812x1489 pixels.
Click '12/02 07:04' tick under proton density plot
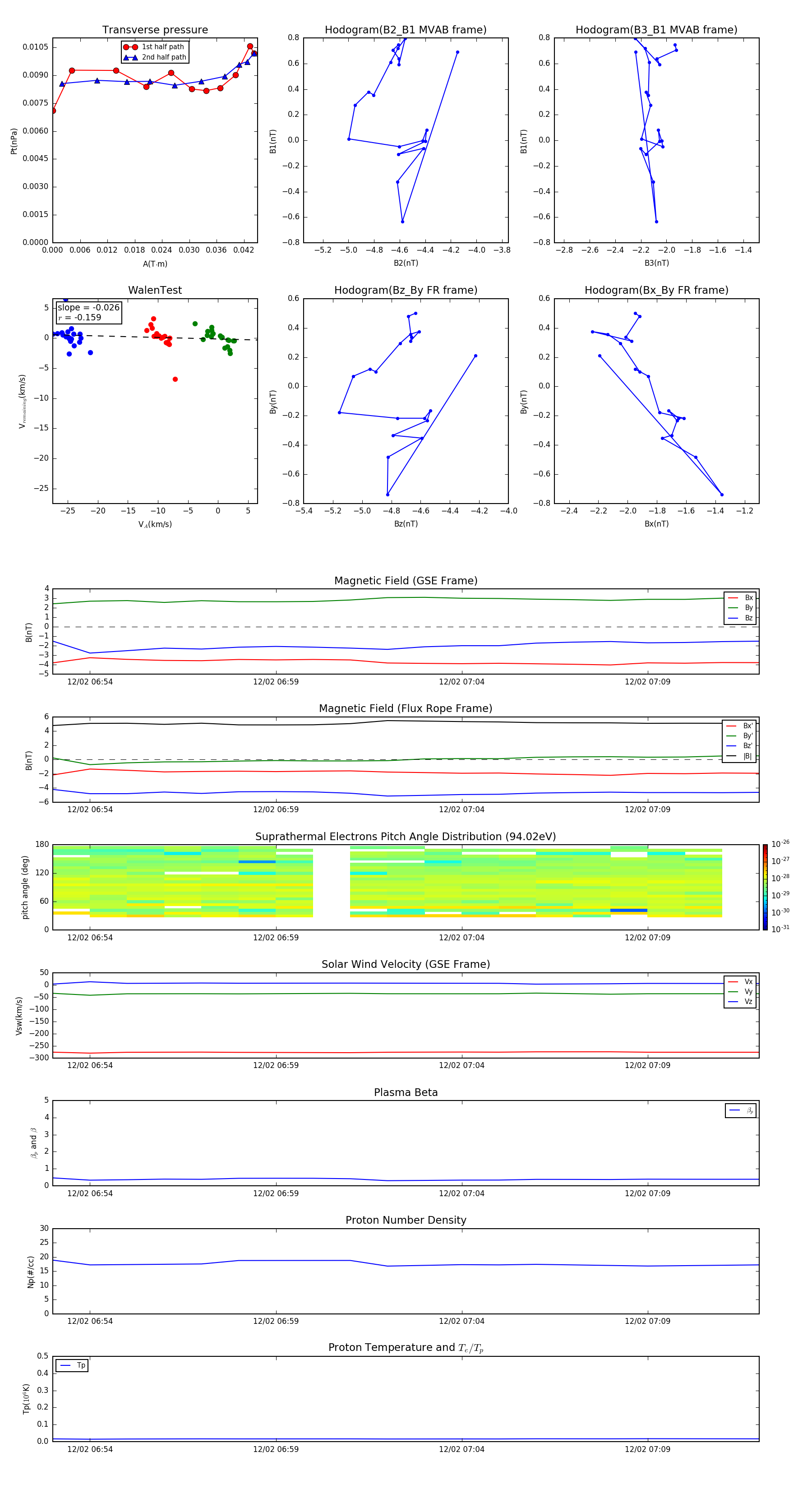461,1321
